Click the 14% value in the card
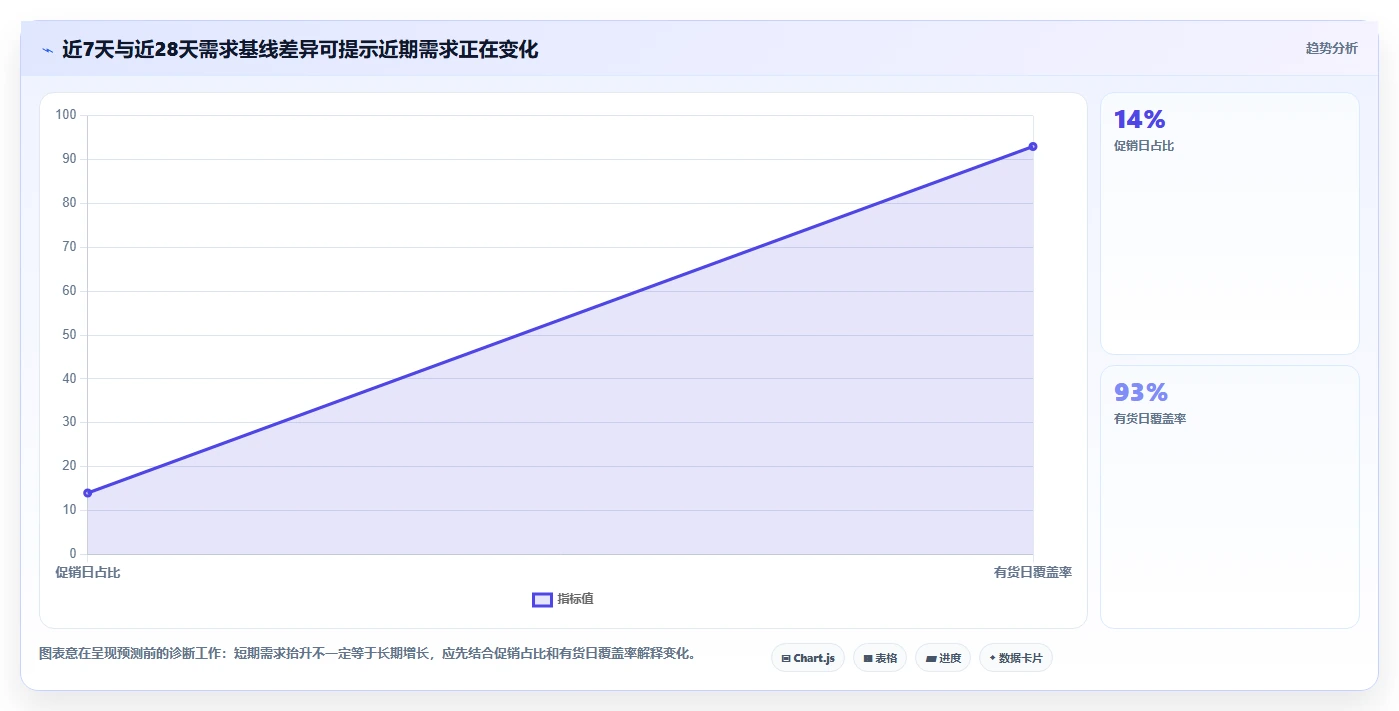The height and width of the screenshot is (711, 1399). 1139,120
